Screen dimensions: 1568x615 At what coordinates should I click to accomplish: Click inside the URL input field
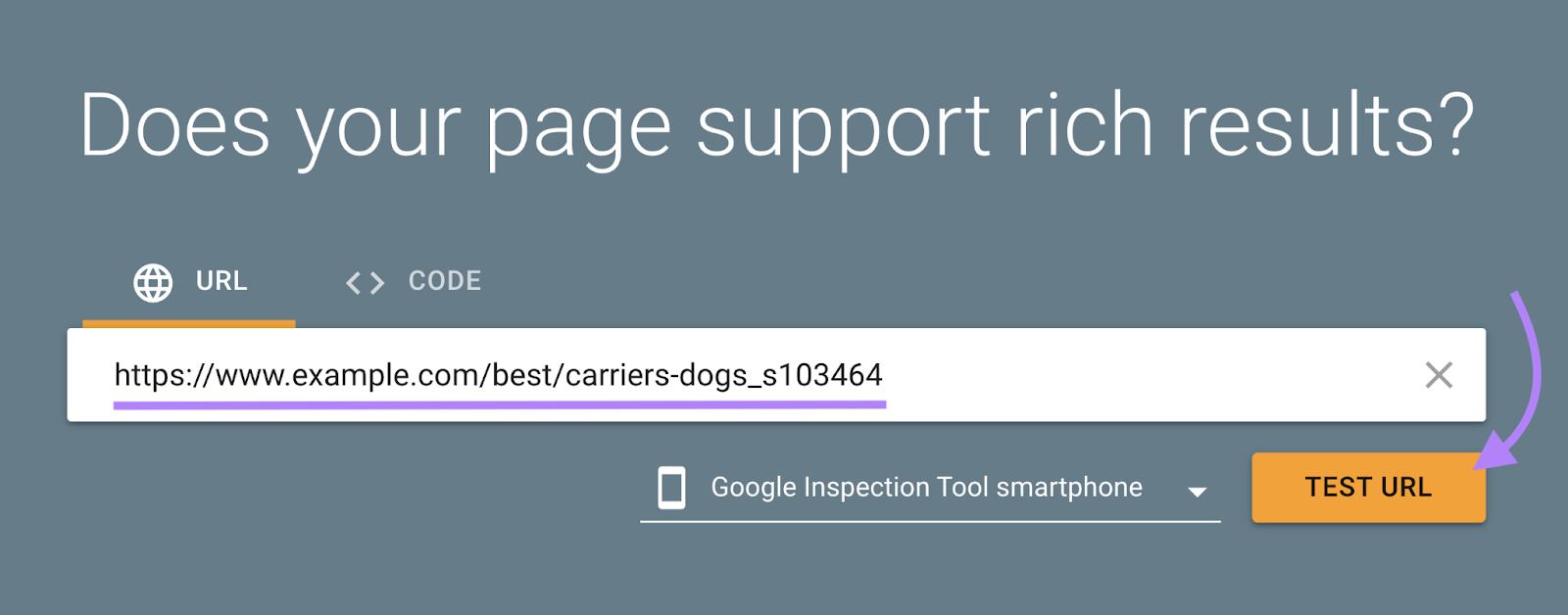(x=686, y=375)
